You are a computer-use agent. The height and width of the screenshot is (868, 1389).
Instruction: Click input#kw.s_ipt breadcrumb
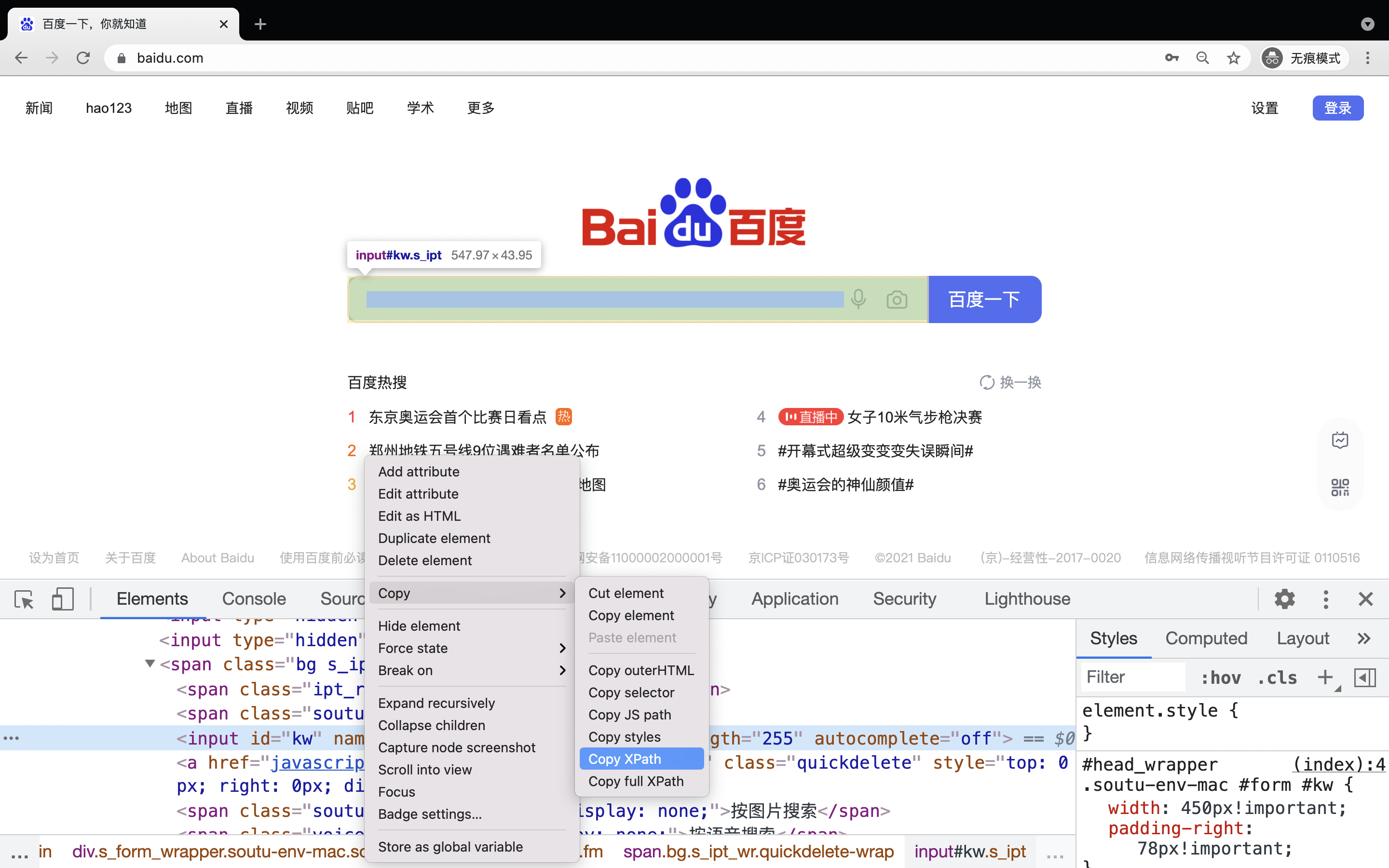tap(970, 851)
